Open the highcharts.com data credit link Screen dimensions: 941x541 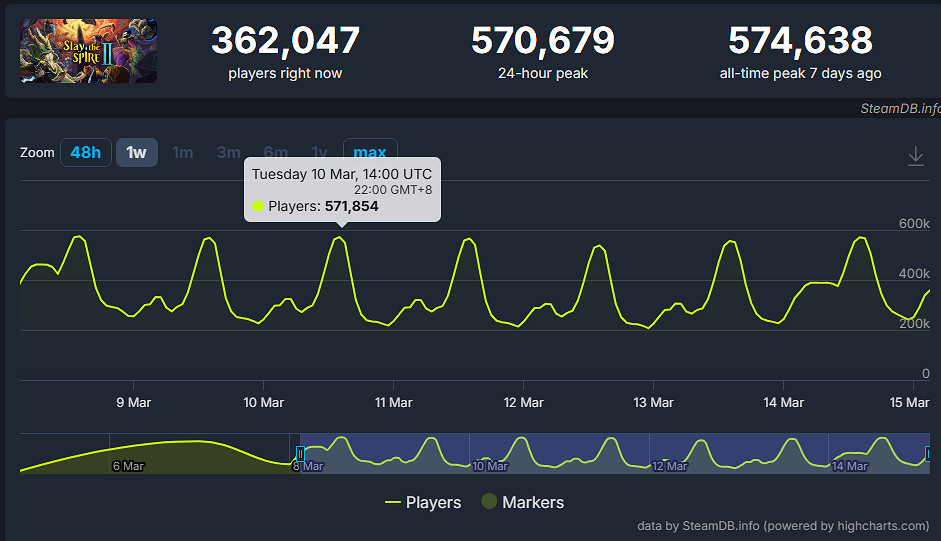pyautogui.click(x=783, y=525)
